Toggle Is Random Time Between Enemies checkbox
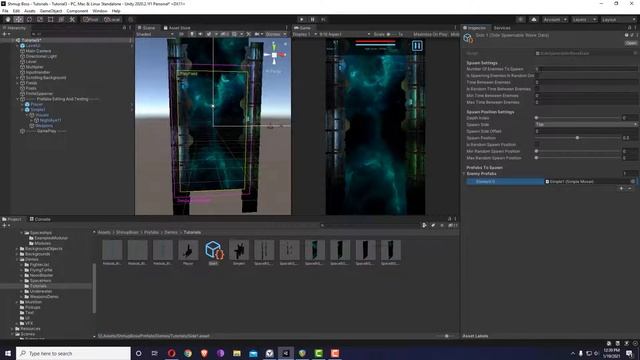The width and height of the screenshot is (640, 360). 538,89
